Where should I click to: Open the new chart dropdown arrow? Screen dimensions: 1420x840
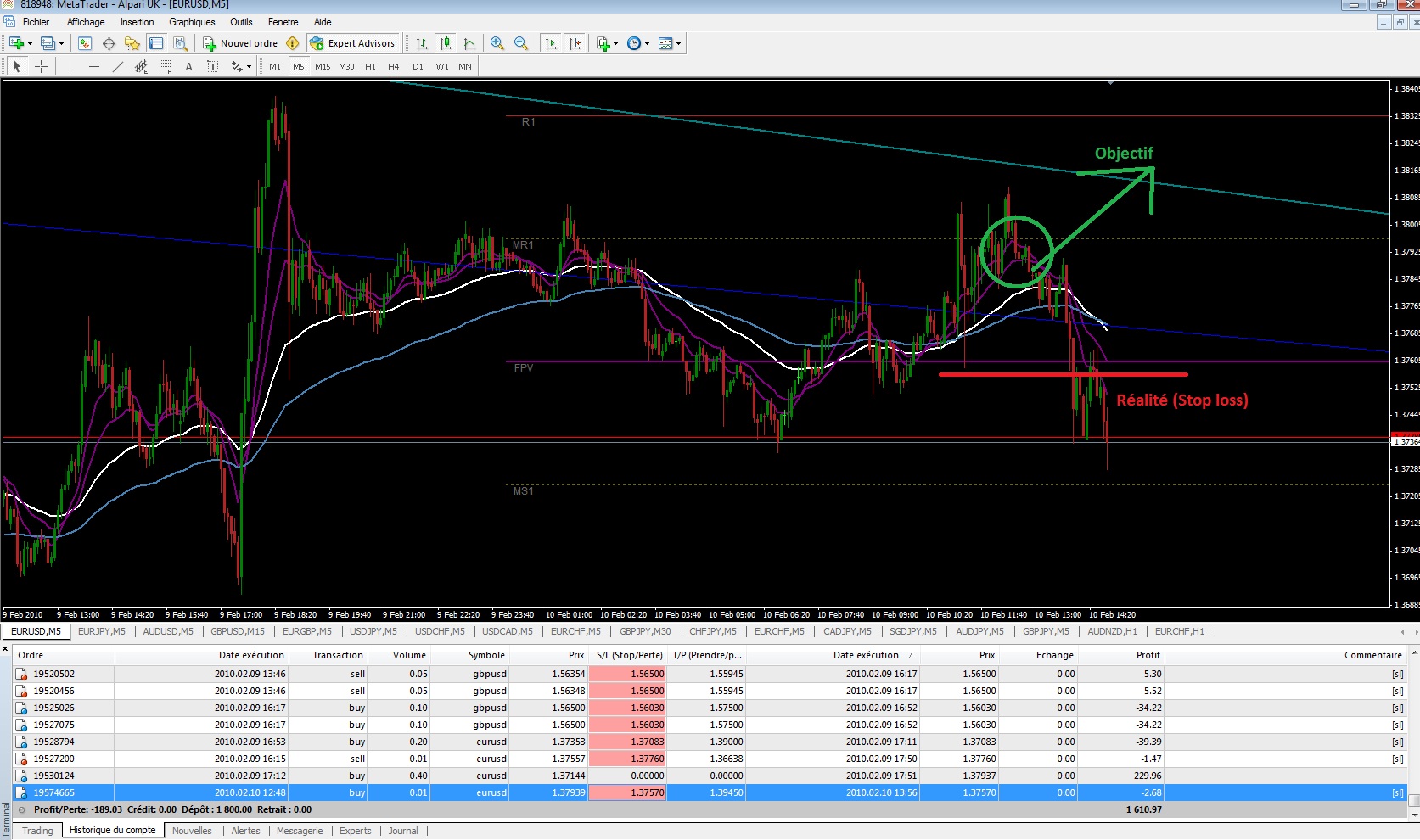(31, 43)
